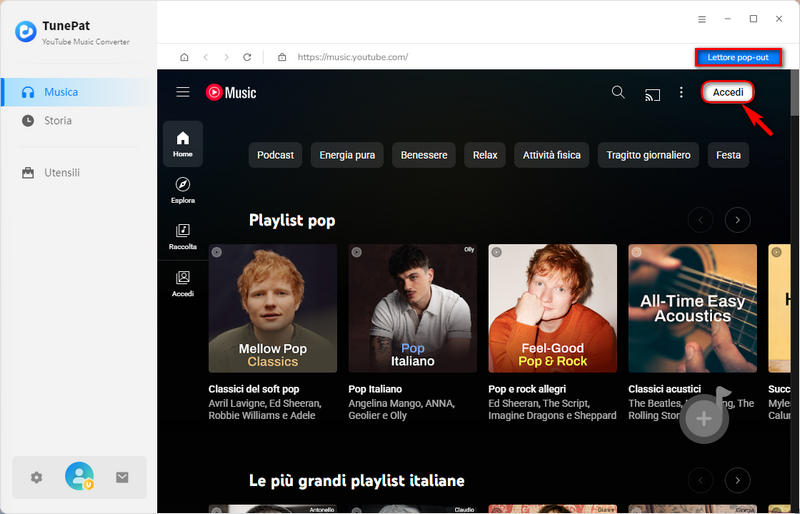This screenshot has height=514, width=800.
Task: Click the lock icon beside URL
Action: point(282,57)
